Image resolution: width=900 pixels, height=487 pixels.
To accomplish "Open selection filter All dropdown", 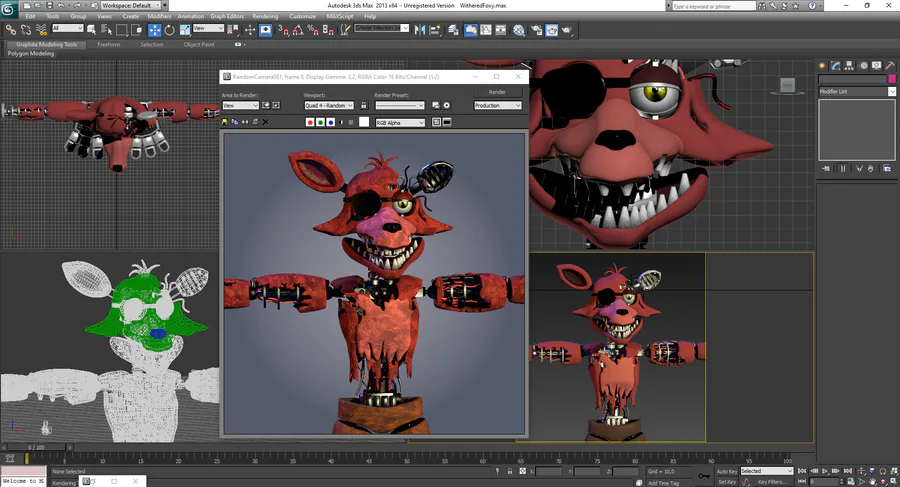I will point(67,28).
